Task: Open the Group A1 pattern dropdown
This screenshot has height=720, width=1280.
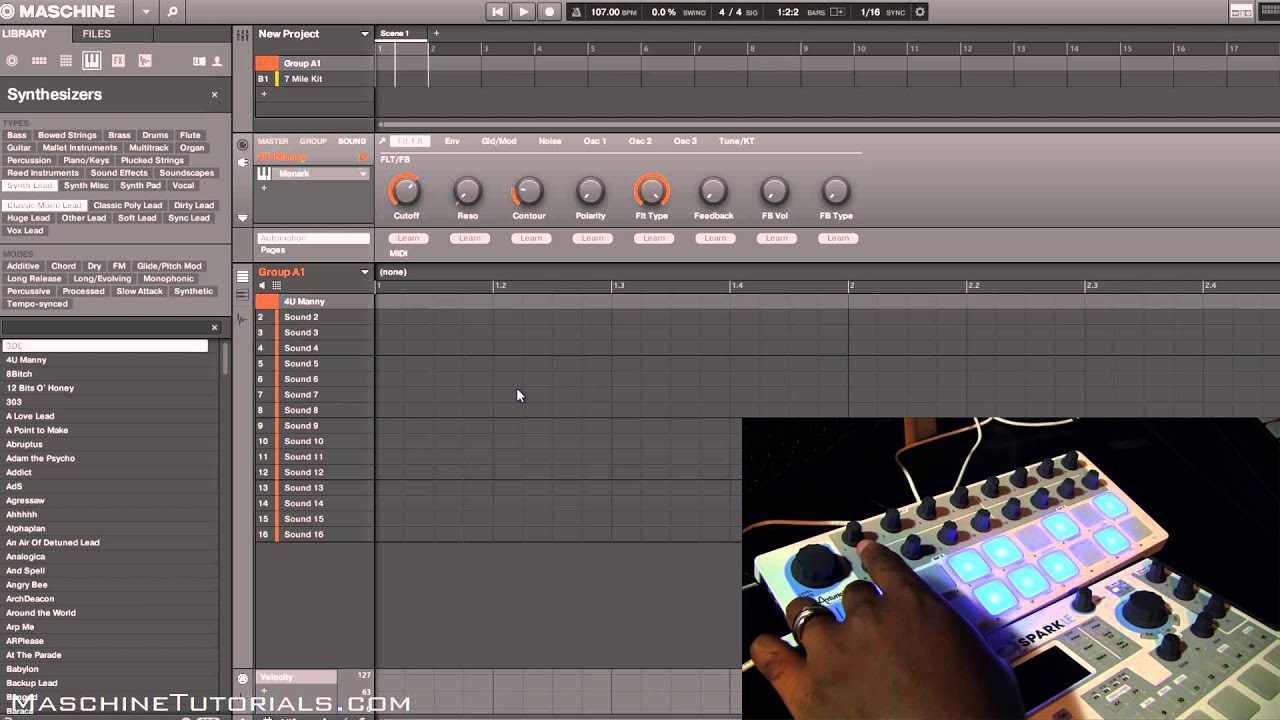Action: [x=364, y=272]
